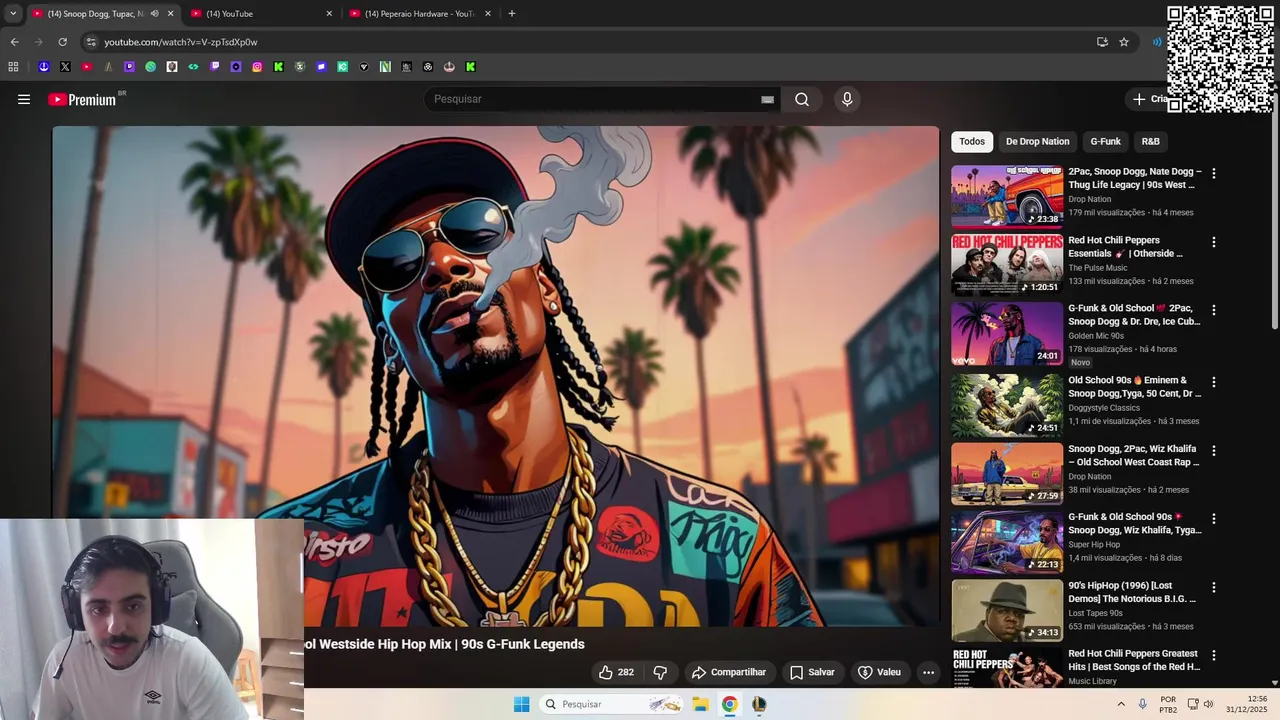Open options for Thug Life Legacy video
This screenshot has height=720, width=1280.
pyautogui.click(x=1214, y=173)
